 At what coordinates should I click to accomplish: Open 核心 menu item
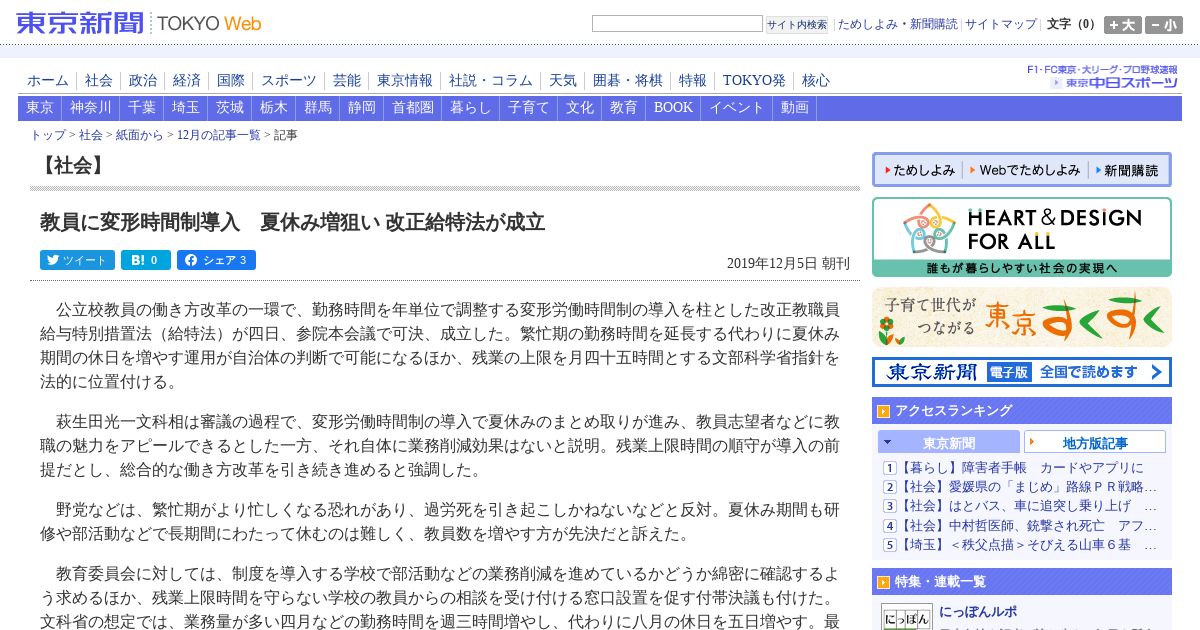pos(816,81)
